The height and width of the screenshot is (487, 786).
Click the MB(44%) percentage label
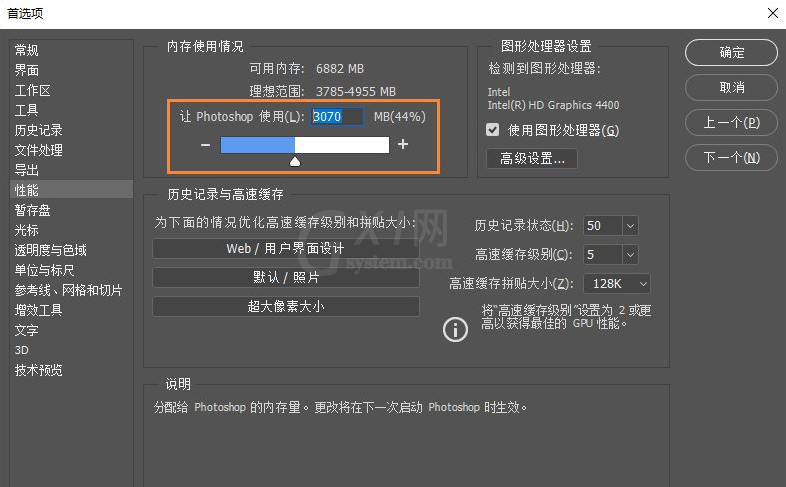pyautogui.click(x=400, y=117)
